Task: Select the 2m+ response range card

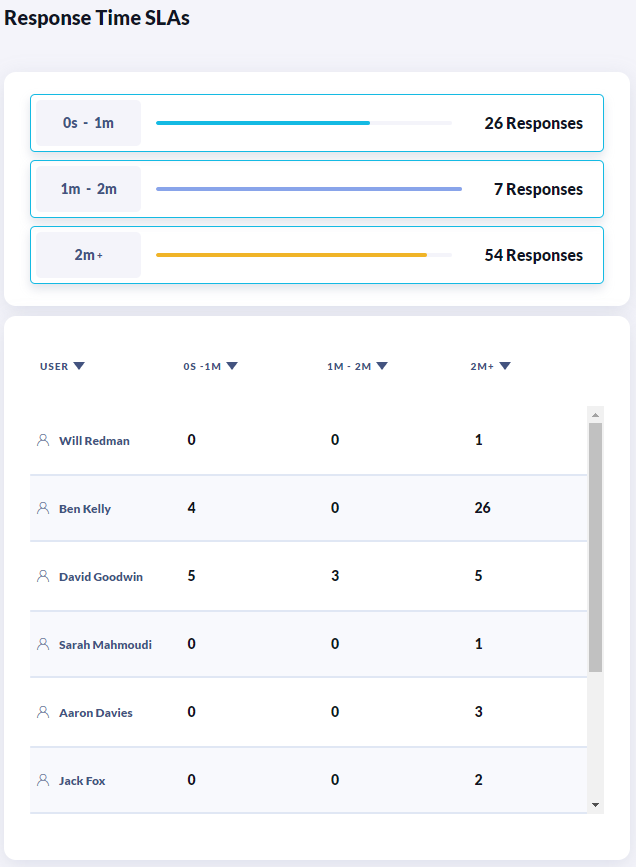Action: click(316, 255)
